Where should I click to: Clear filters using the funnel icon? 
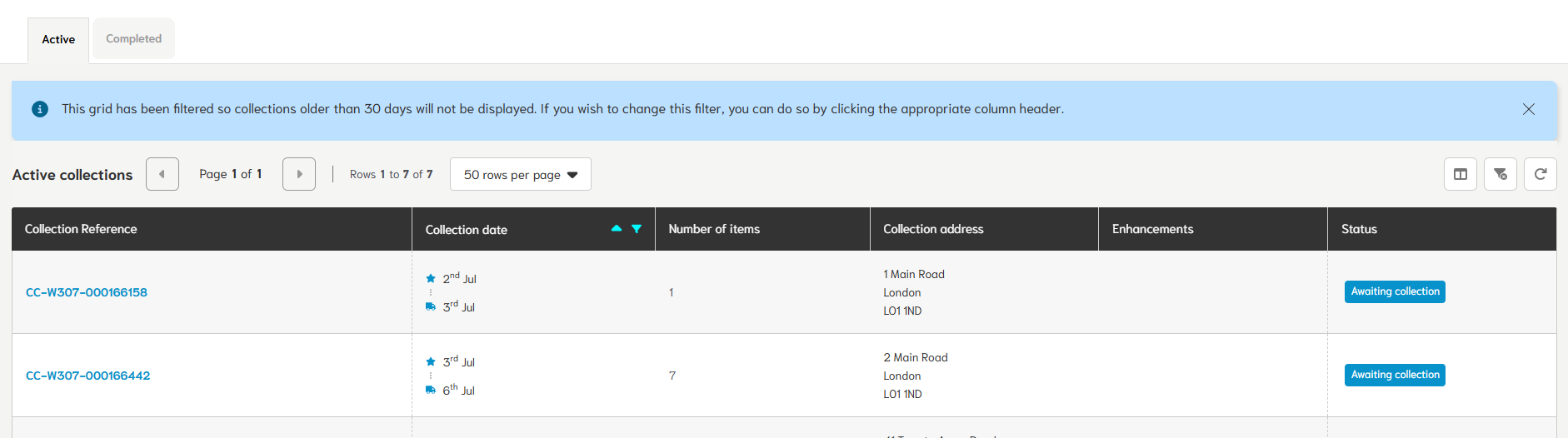(1501, 174)
